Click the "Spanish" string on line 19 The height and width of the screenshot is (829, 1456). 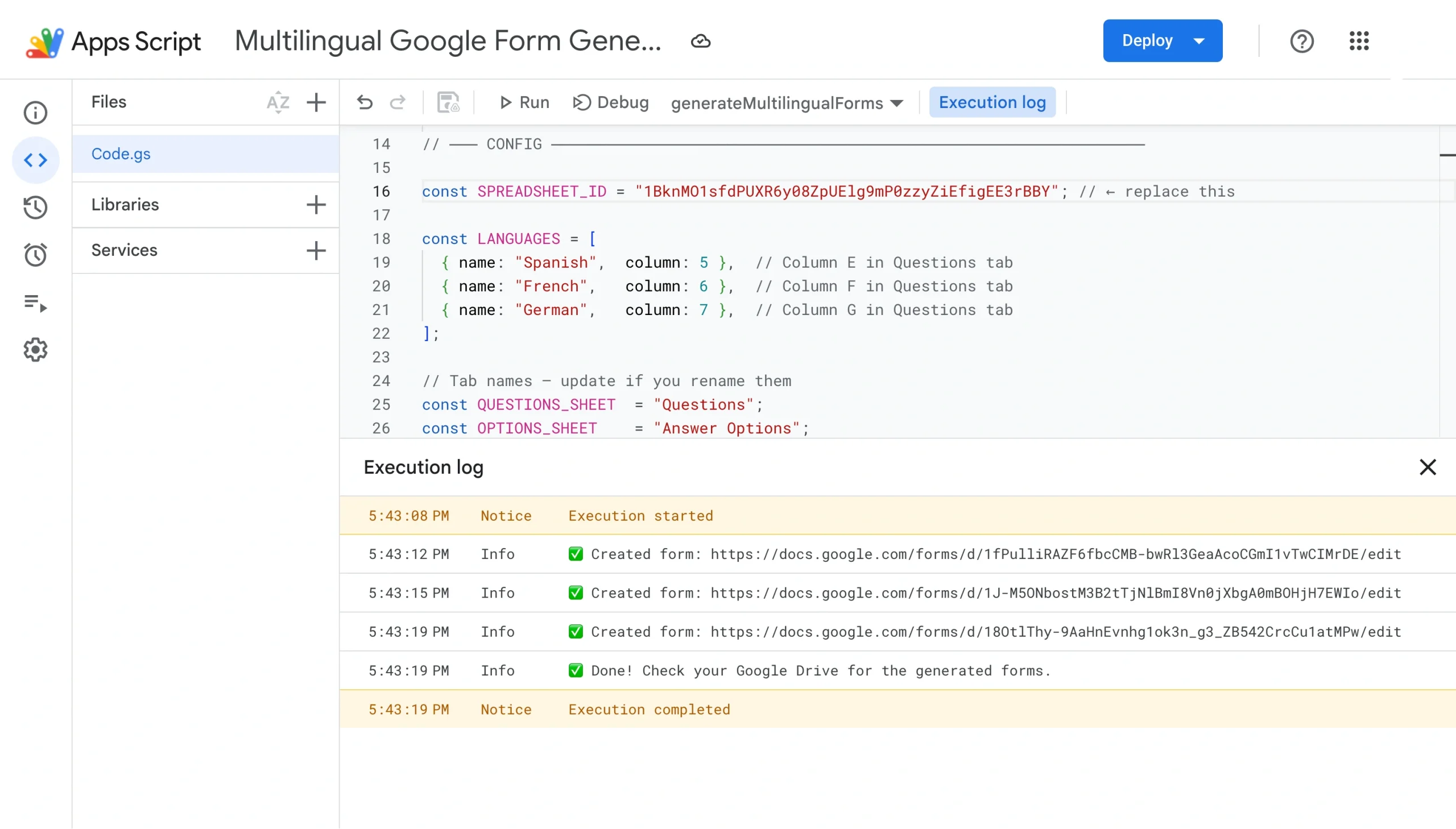click(555, 263)
